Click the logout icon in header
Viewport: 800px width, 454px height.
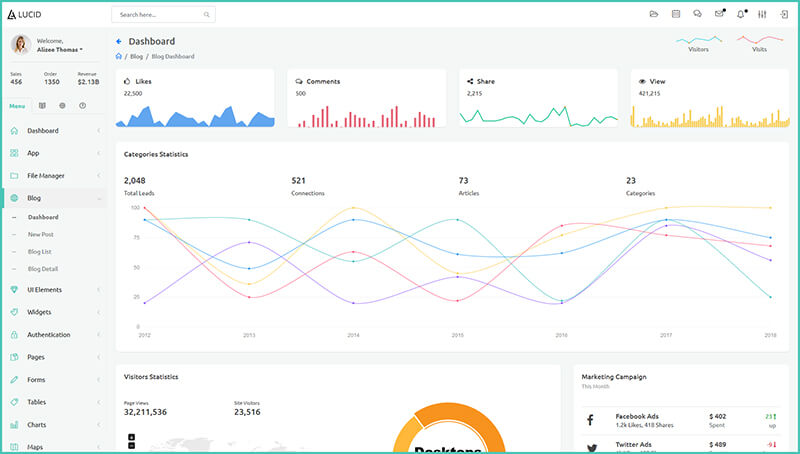[x=784, y=14]
